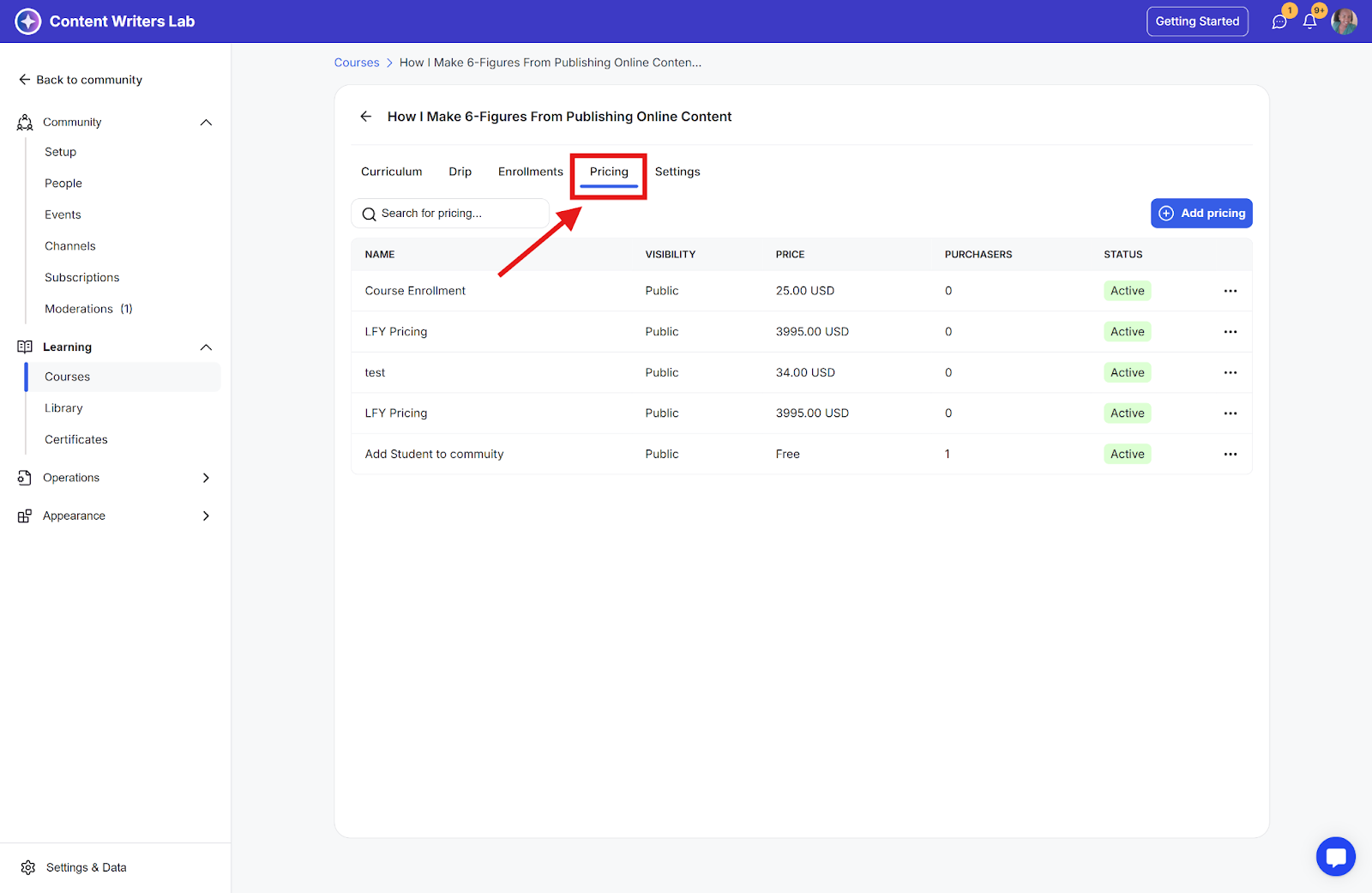Open more options for Add Student row
Viewport: 1372px width, 893px height.
pyautogui.click(x=1231, y=454)
